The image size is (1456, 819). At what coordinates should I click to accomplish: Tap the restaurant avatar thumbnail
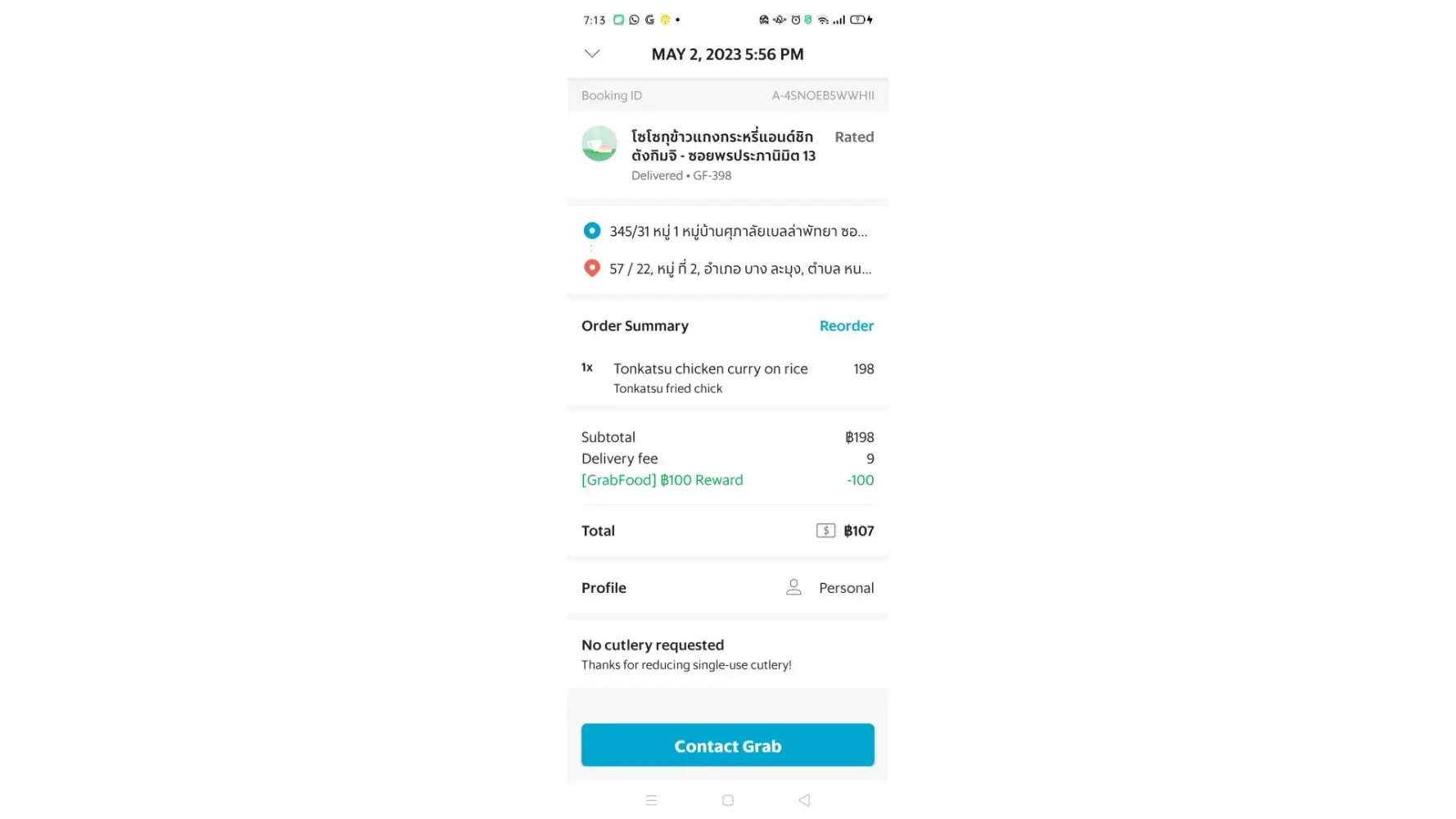tap(599, 144)
